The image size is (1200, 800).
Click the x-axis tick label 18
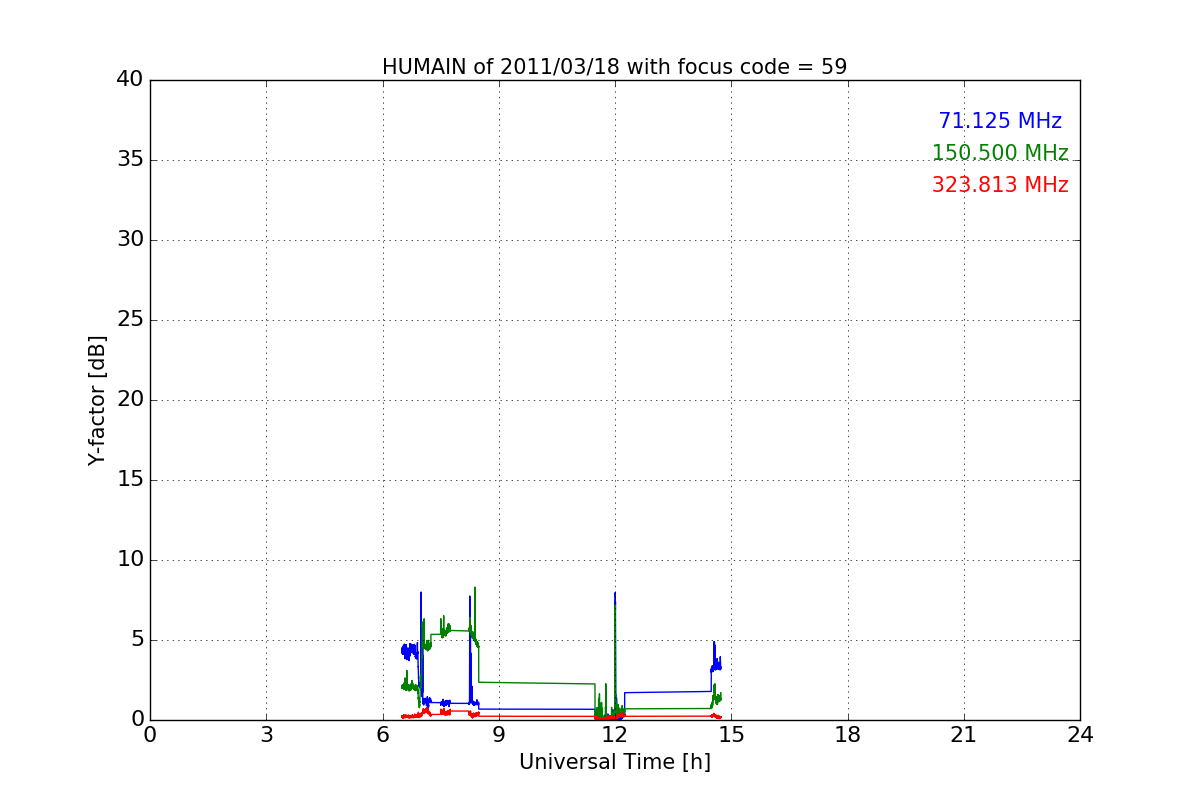pos(848,735)
